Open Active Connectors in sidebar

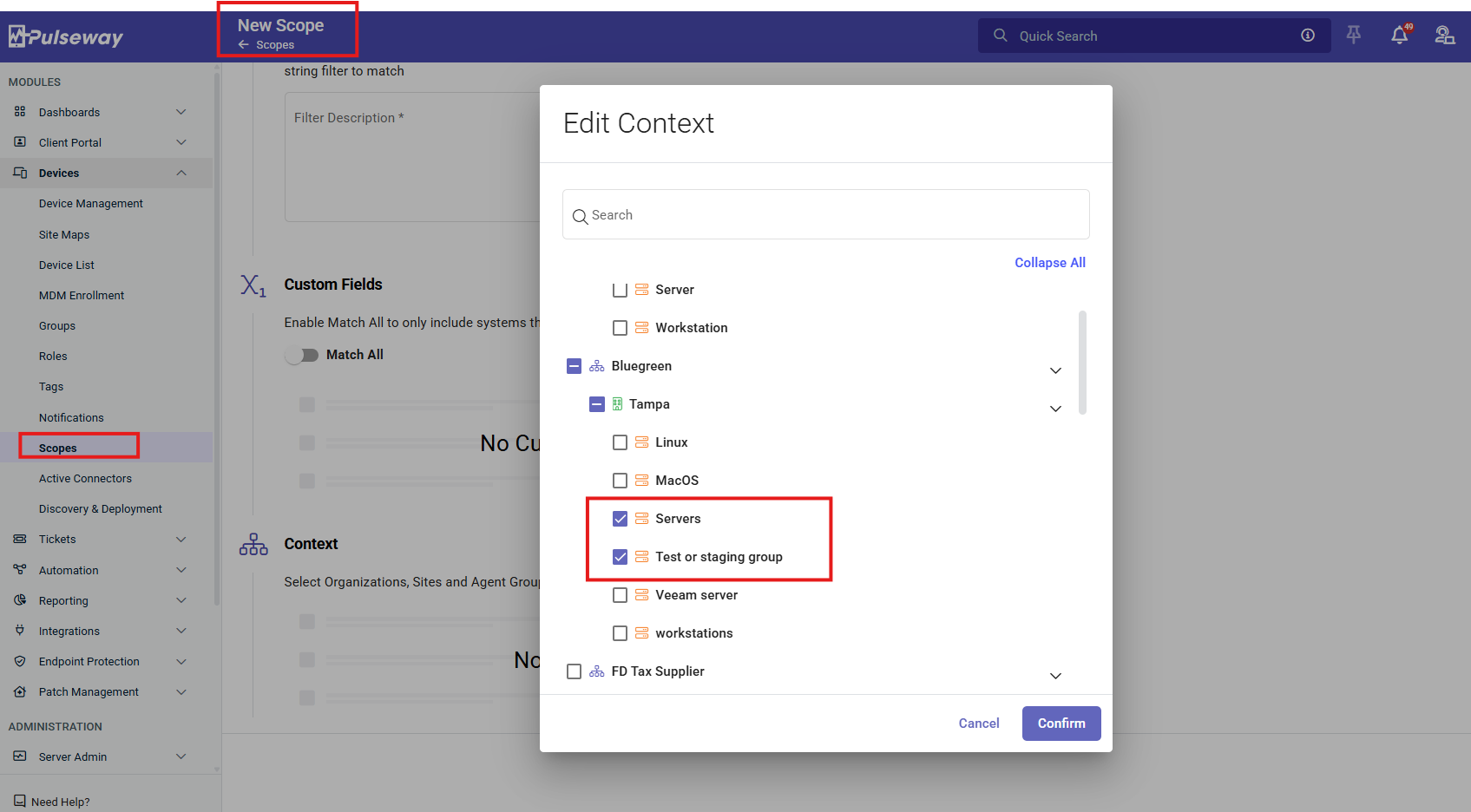(x=85, y=479)
